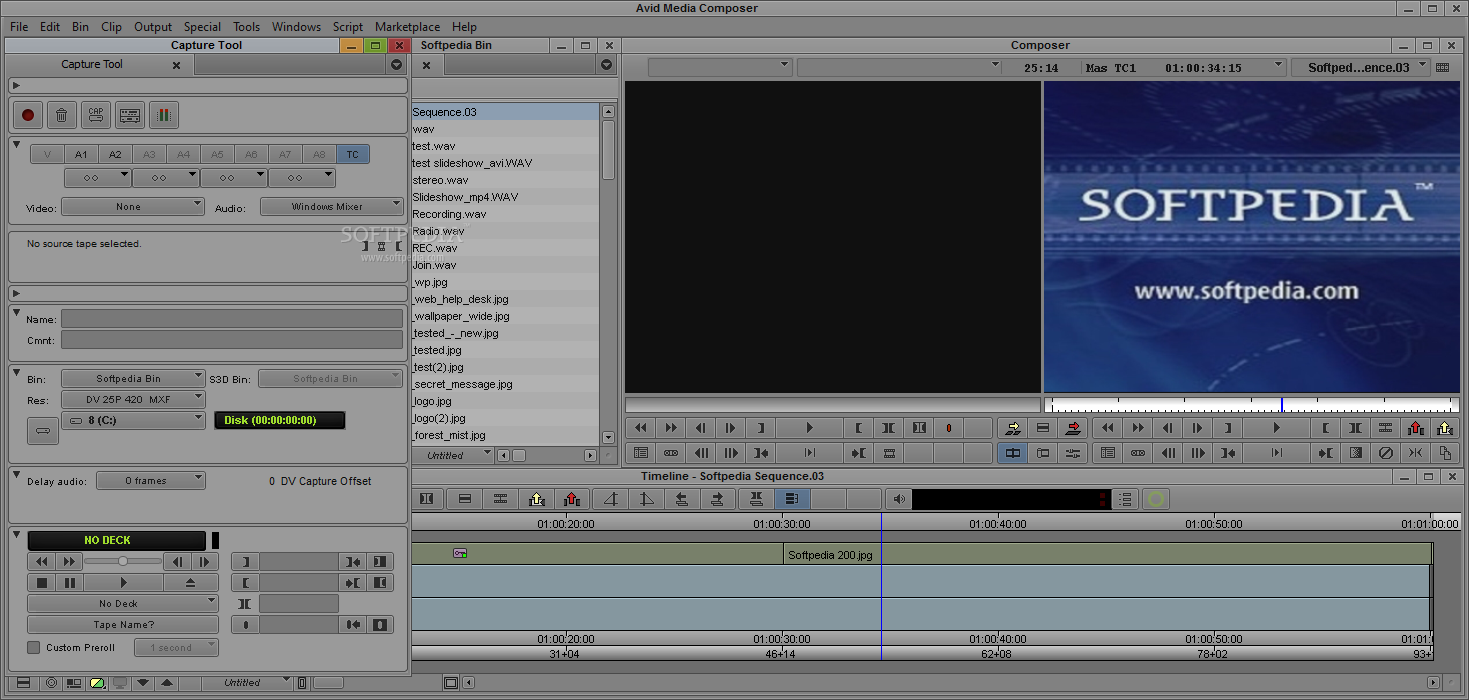Collapse the Name and Cmnt section triangle
Screen dimensions: 1469x700
(17, 312)
